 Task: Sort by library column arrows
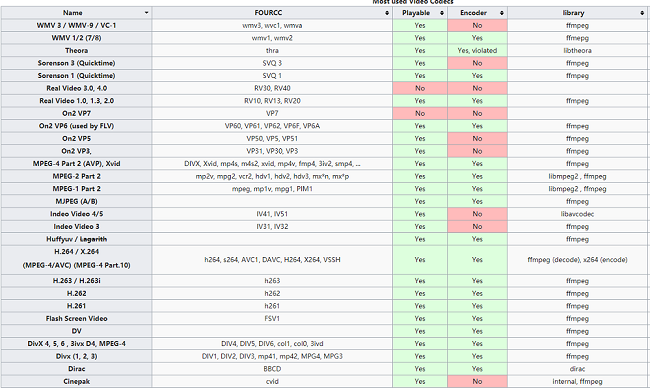pyautogui.click(x=642, y=13)
